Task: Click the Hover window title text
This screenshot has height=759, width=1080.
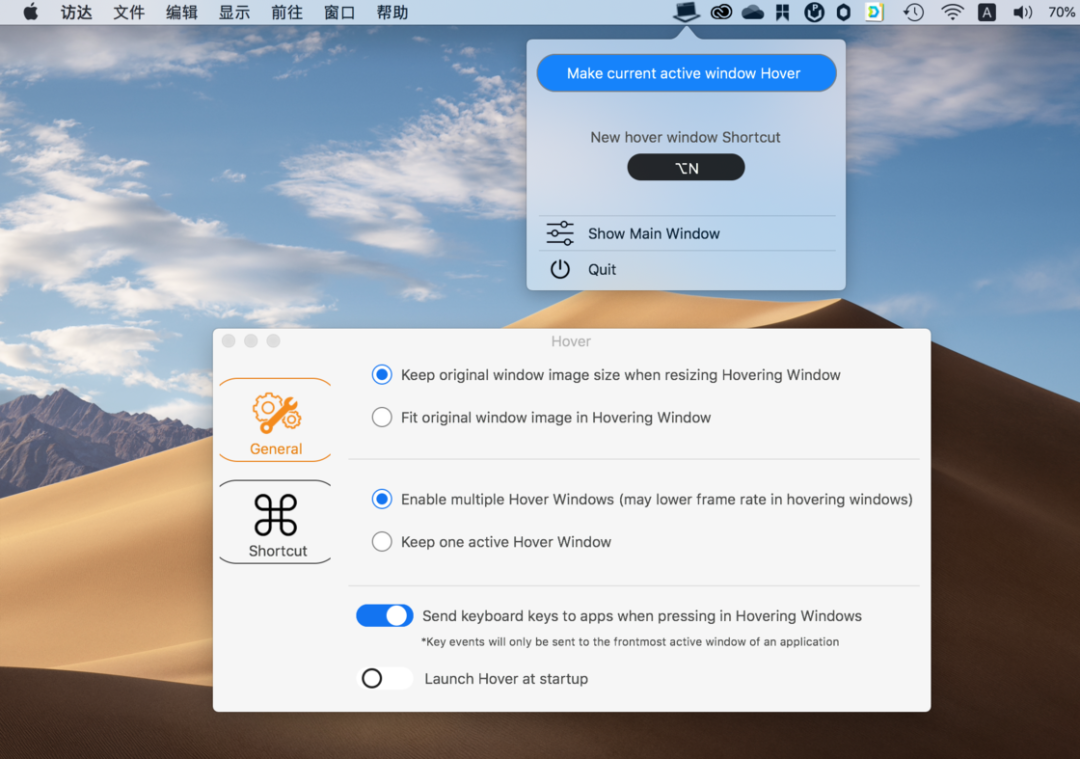Action: (571, 341)
